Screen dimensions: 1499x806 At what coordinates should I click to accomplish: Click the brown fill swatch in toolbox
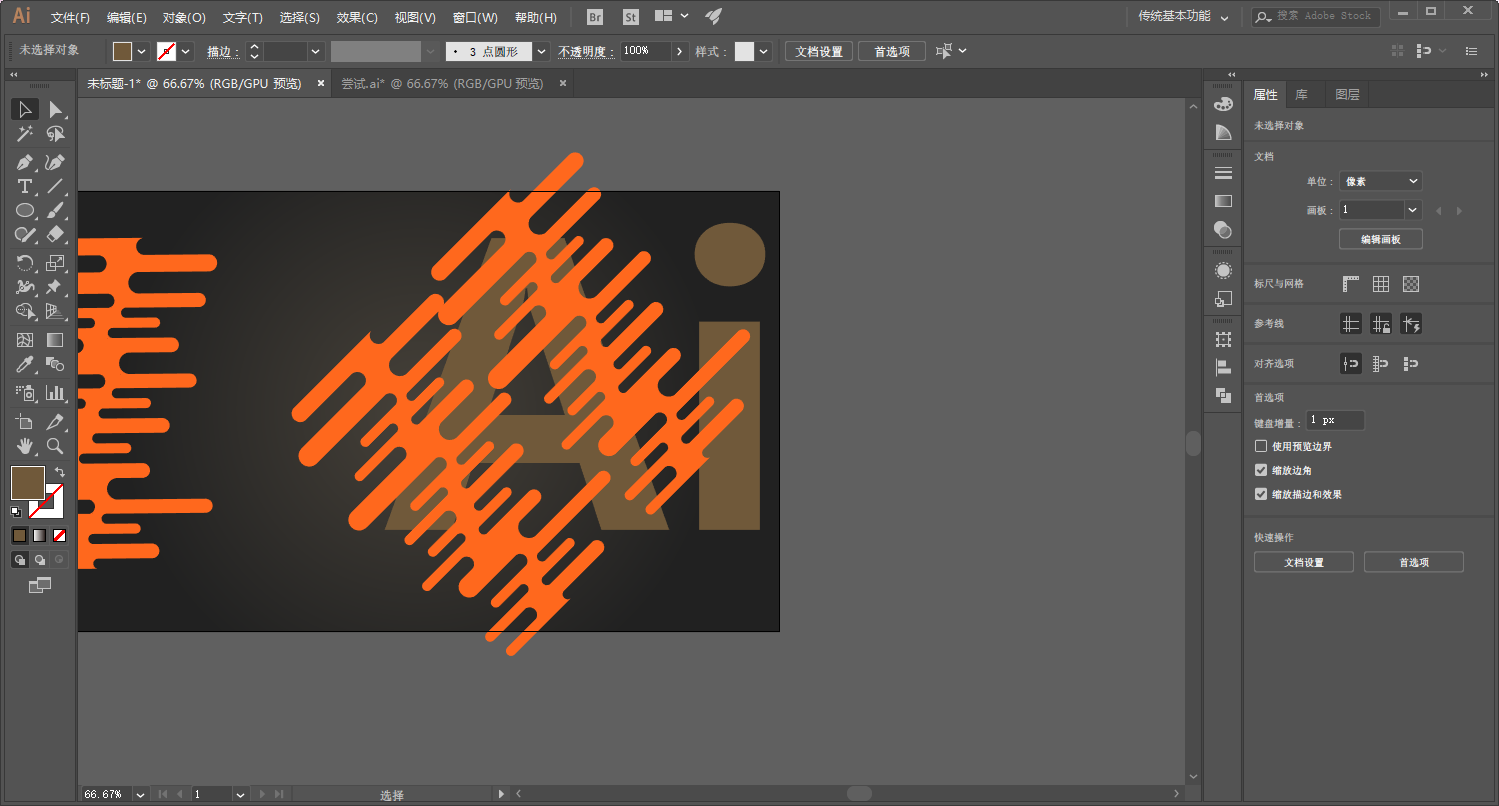[x=28, y=483]
